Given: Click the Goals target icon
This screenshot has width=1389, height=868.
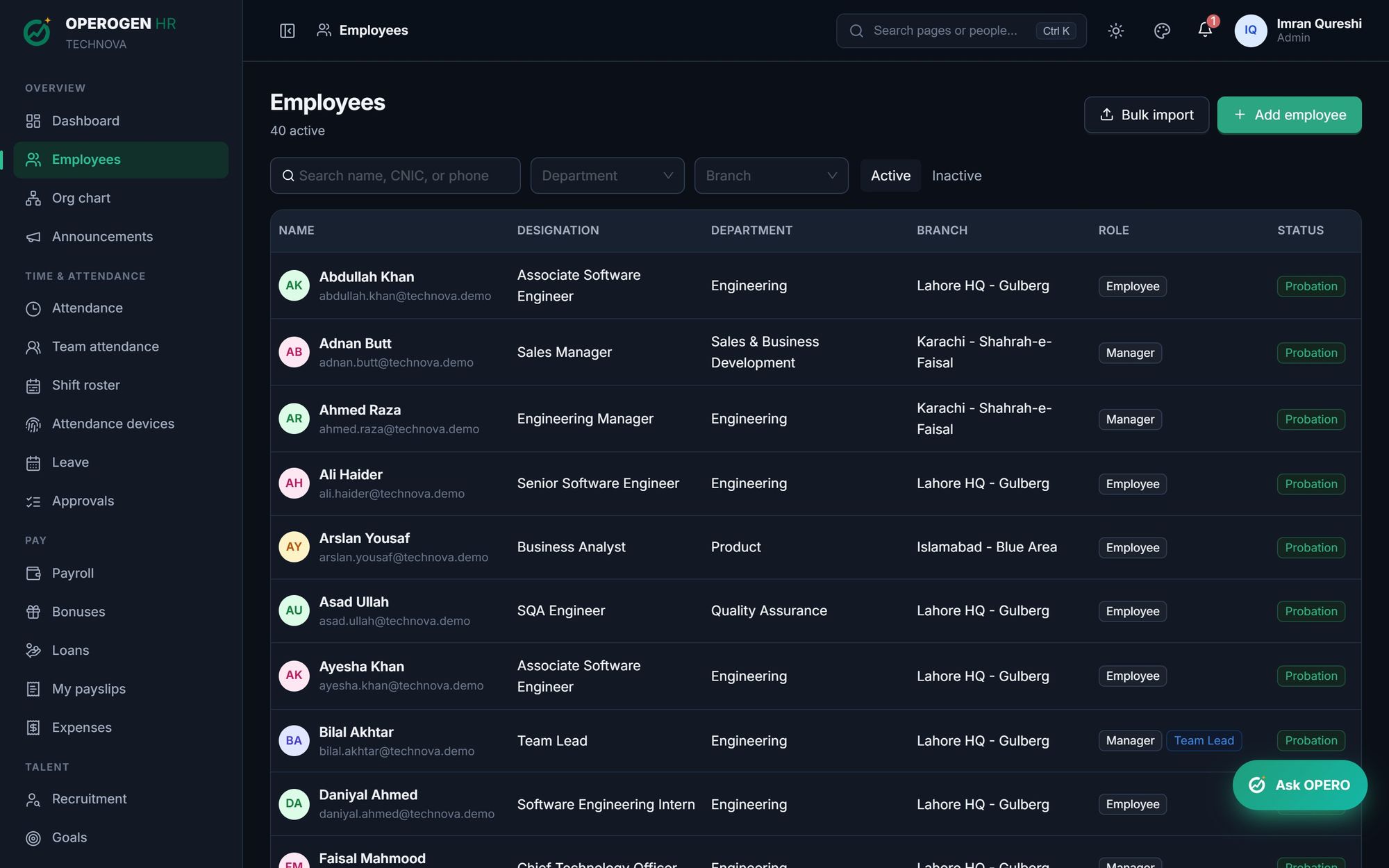Looking at the screenshot, I should pyautogui.click(x=33, y=838).
